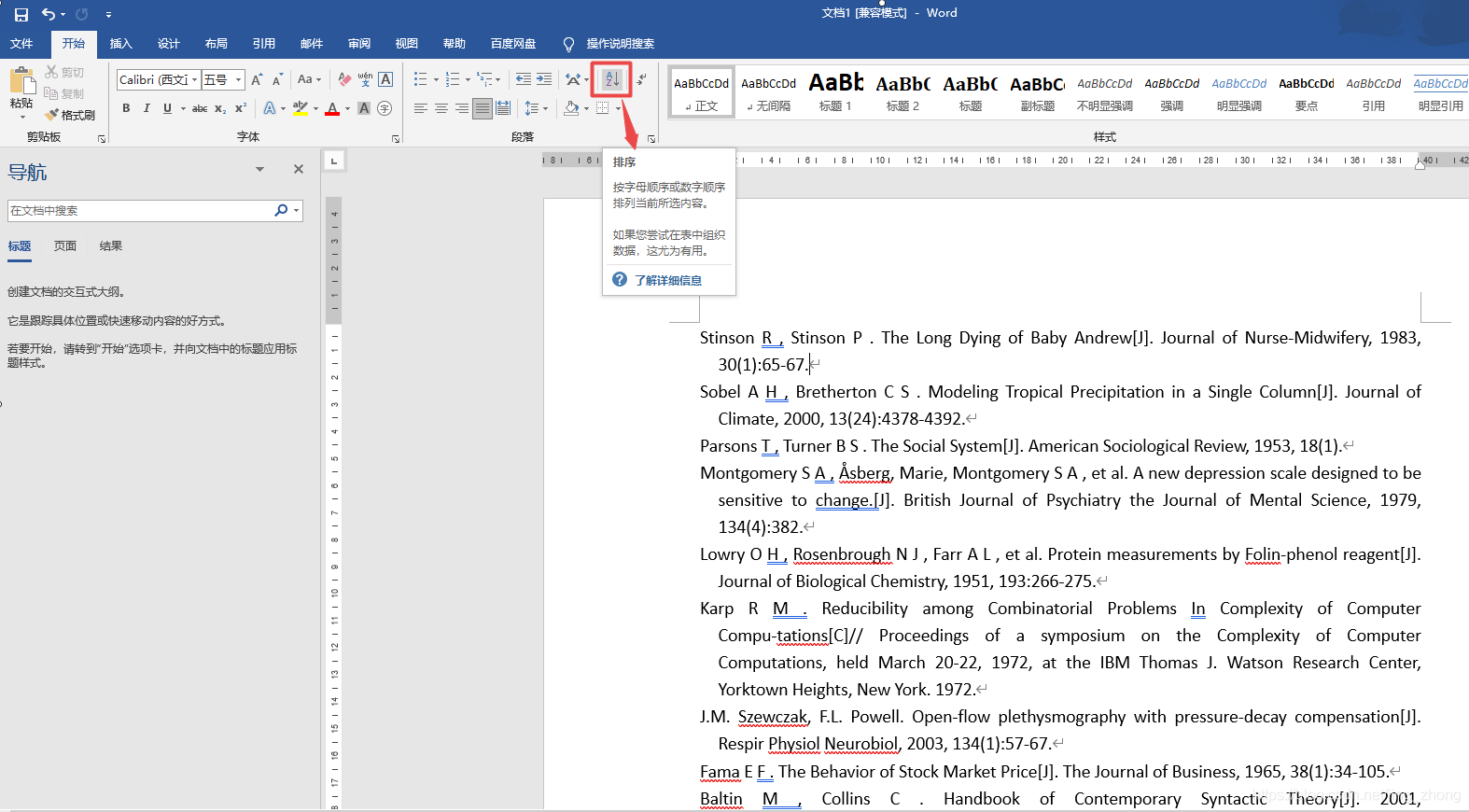The width and height of the screenshot is (1469, 812).
Task: Click the Sort (A-Z) icon in the ribbon
Action: pos(612,79)
